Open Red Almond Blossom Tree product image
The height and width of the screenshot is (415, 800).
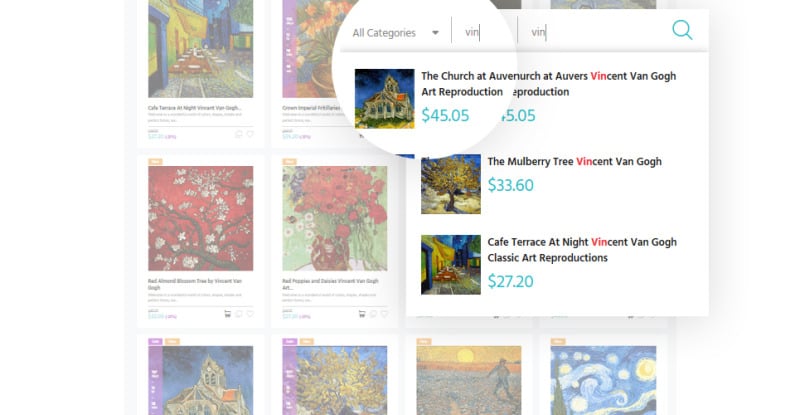[201, 218]
